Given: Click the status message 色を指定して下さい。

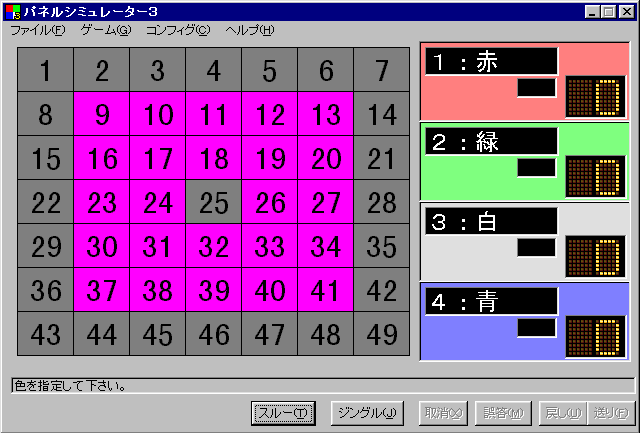Looking at the screenshot, I should pyautogui.click(x=70, y=385).
